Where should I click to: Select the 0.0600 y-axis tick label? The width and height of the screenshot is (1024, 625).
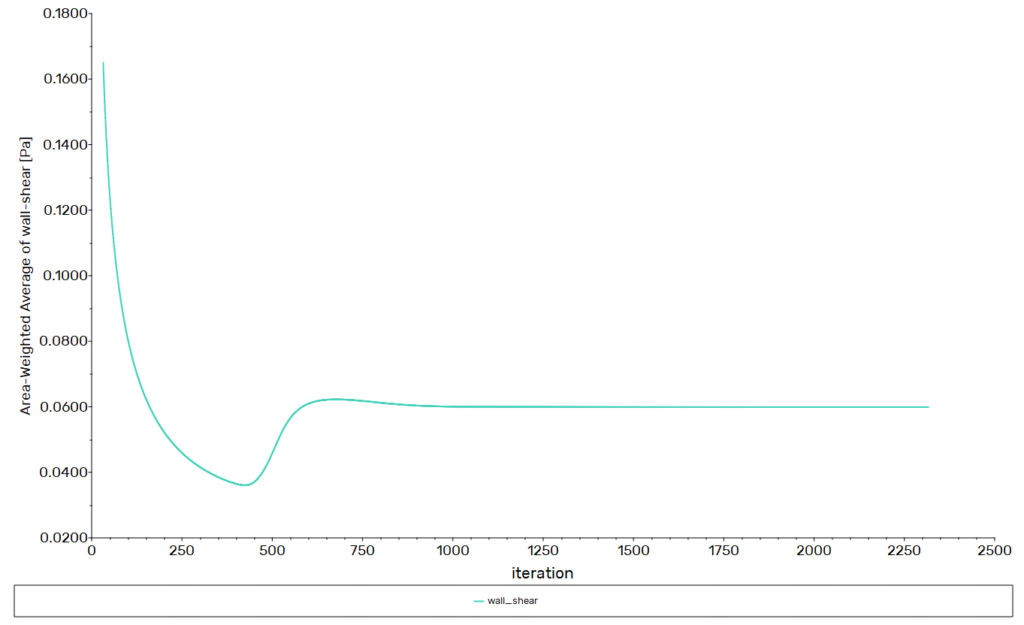pos(64,407)
